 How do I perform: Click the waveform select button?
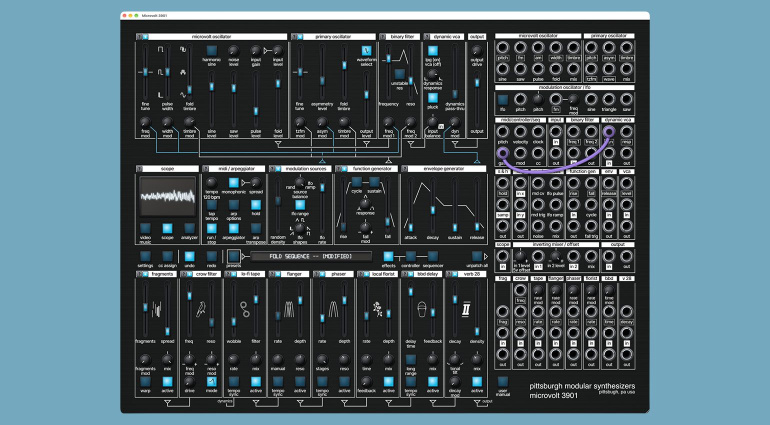366,51
